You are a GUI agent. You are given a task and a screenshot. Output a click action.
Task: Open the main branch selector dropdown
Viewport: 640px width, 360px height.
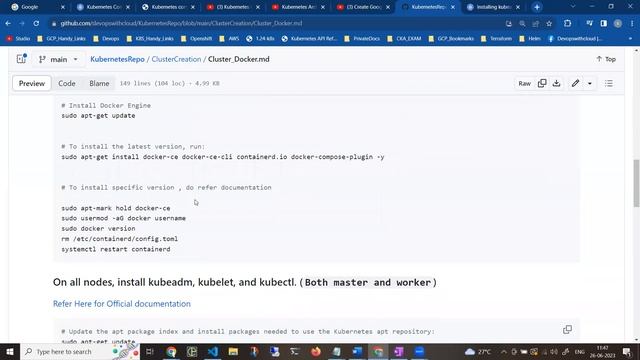pyautogui.click(x=58, y=59)
